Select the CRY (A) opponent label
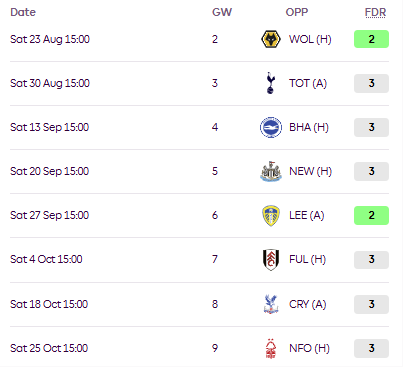The width and height of the screenshot is (403, 367). [307, 304]
